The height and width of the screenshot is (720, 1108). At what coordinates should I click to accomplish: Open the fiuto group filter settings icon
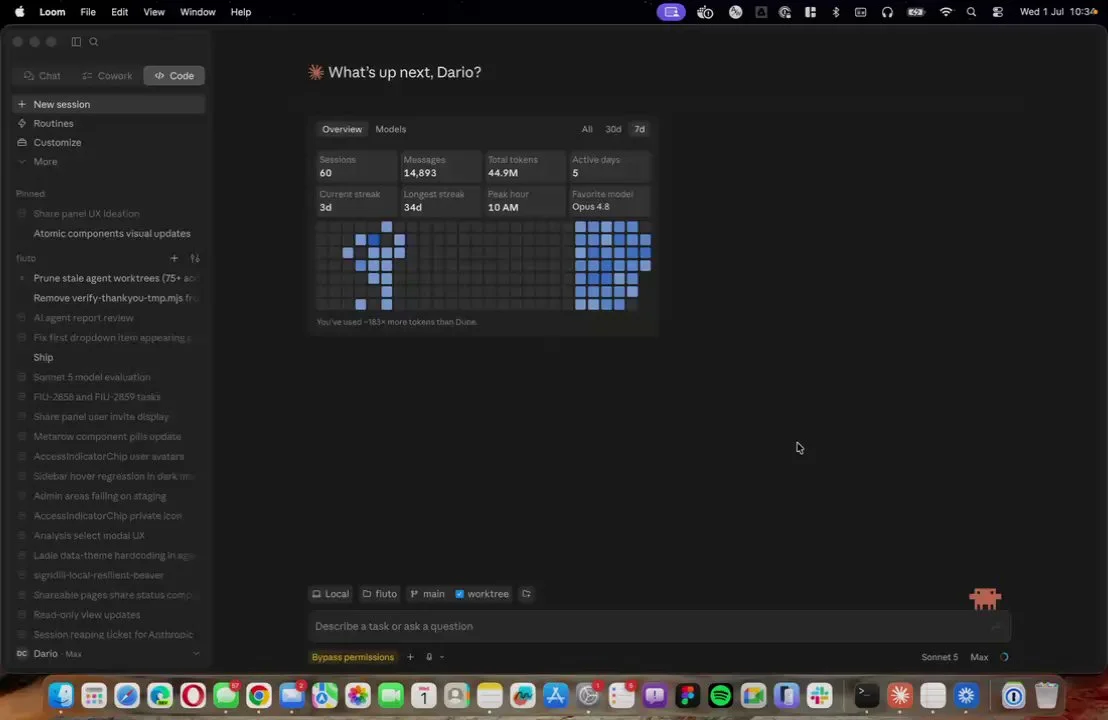point(195,259)
